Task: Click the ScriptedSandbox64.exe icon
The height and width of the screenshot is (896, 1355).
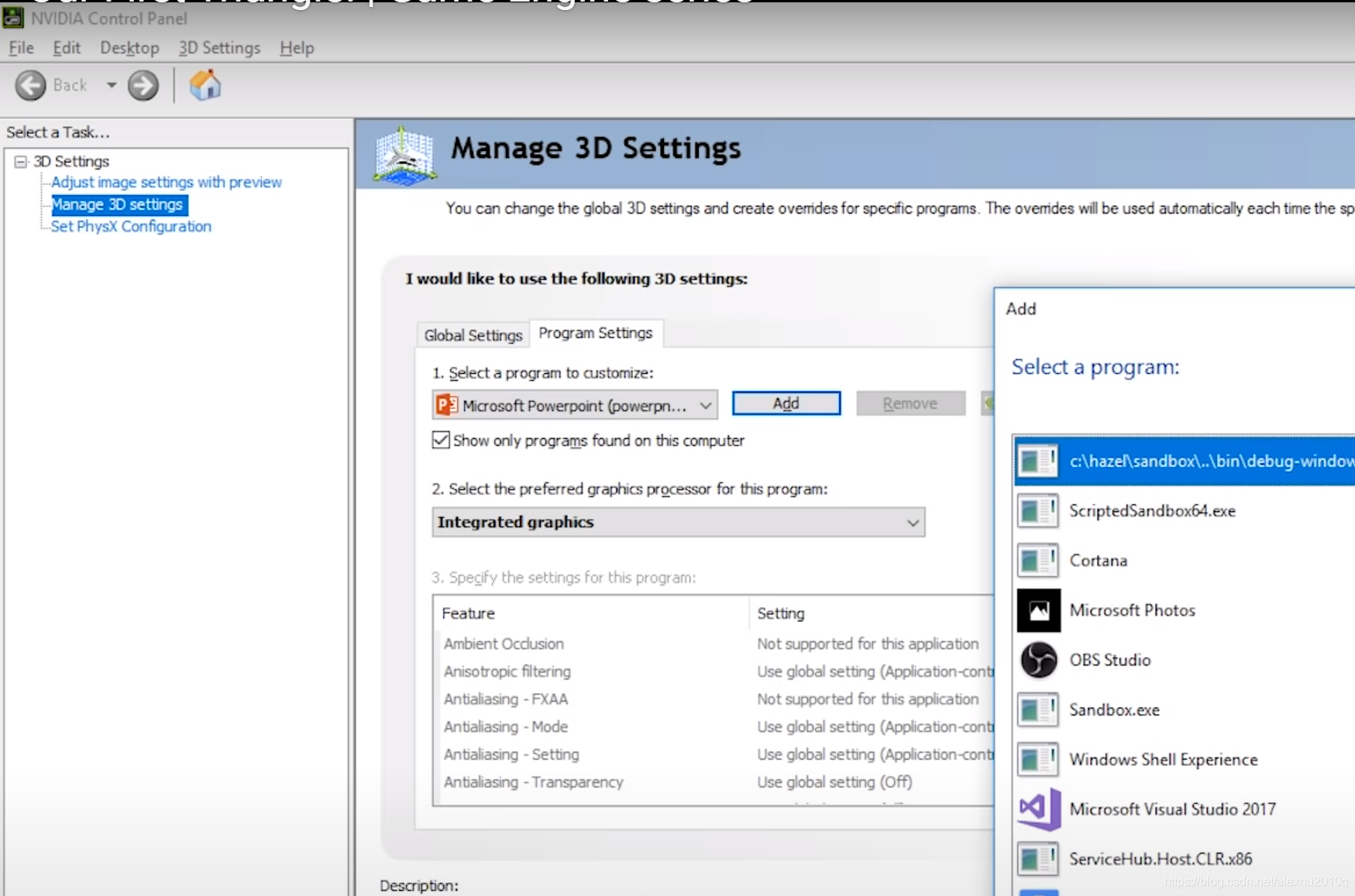Action: pyautogui.click(x=1038, y=511)
